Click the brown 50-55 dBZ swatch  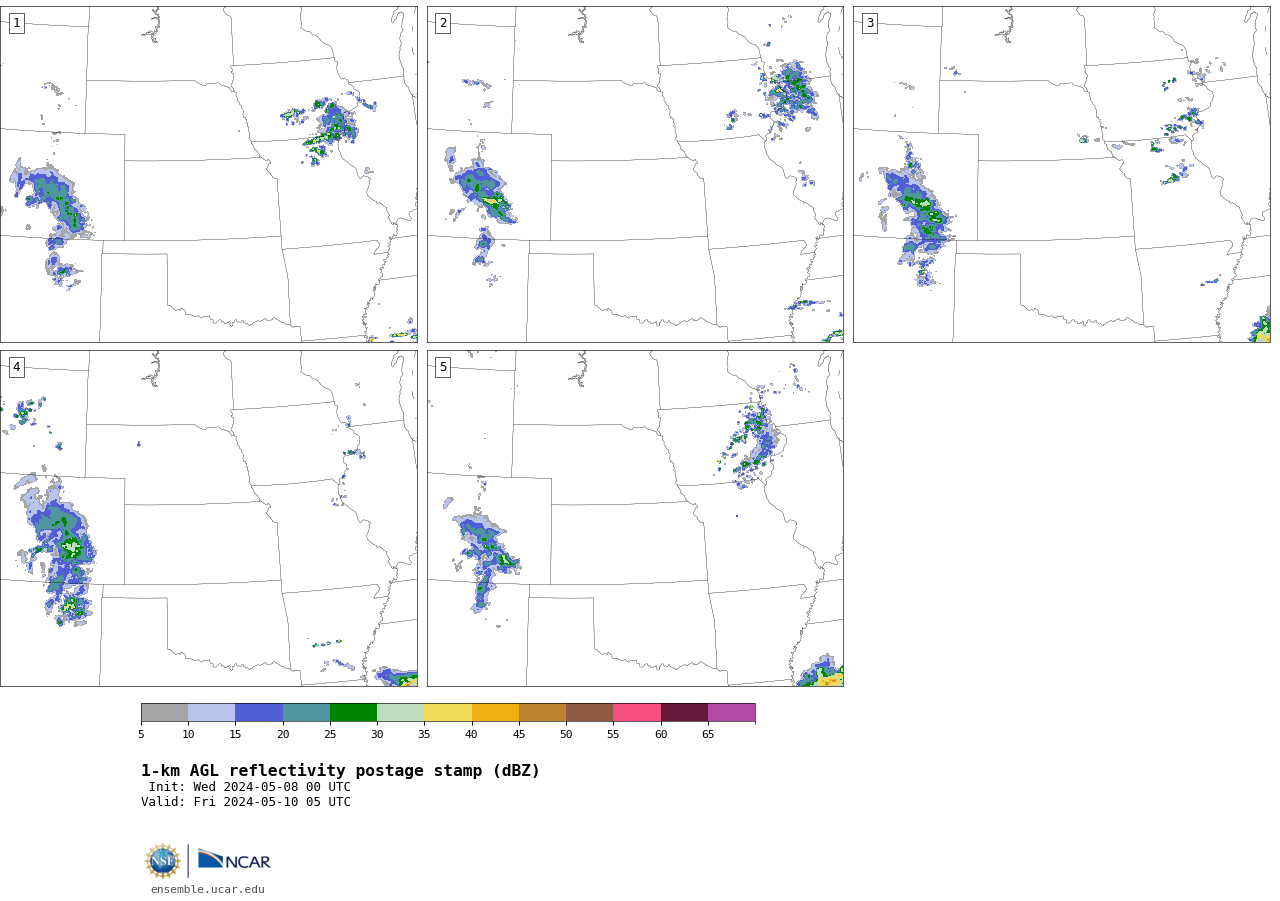[589, 712]
